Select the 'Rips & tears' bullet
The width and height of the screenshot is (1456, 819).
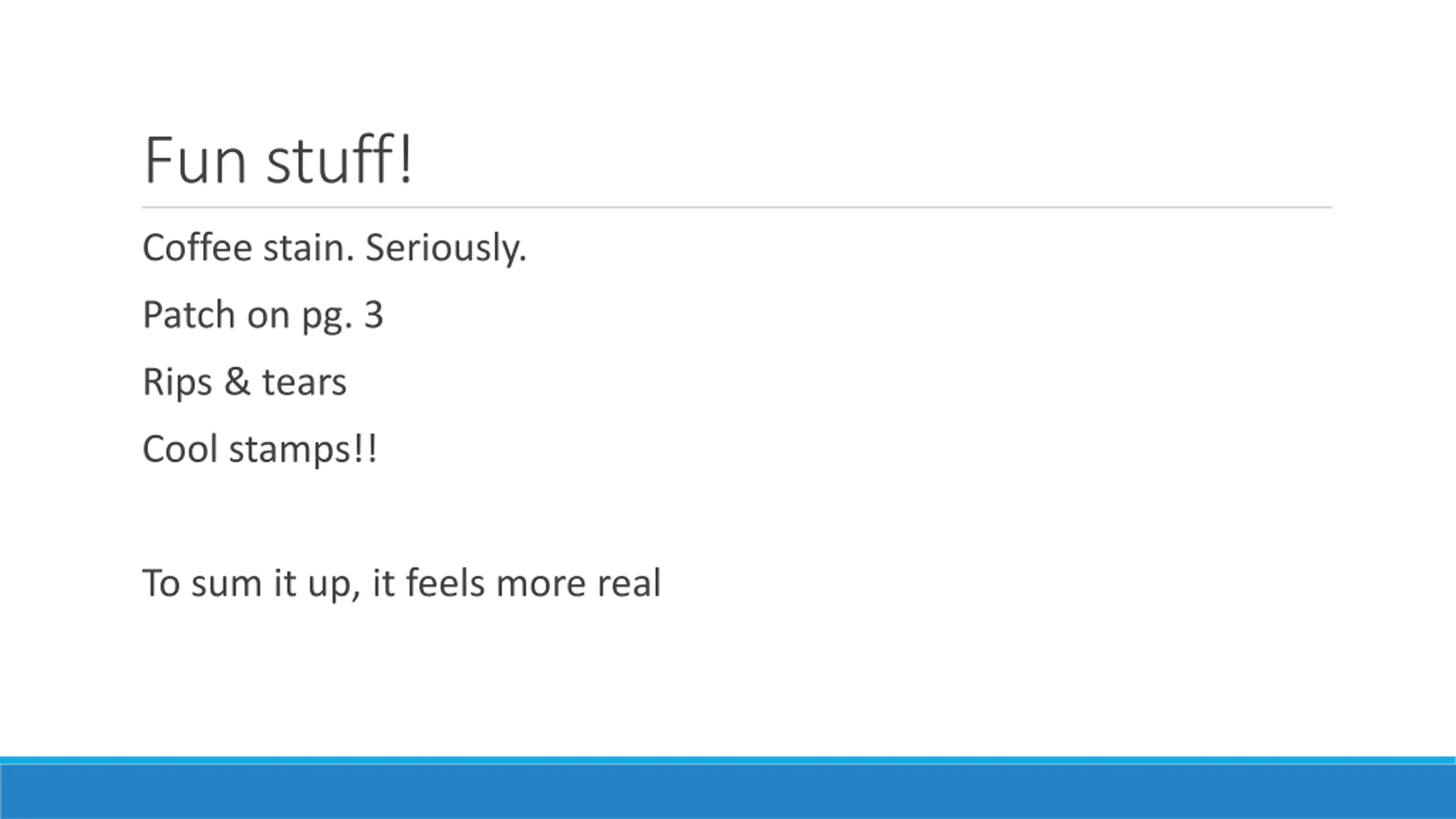click(x=245, y=382)
